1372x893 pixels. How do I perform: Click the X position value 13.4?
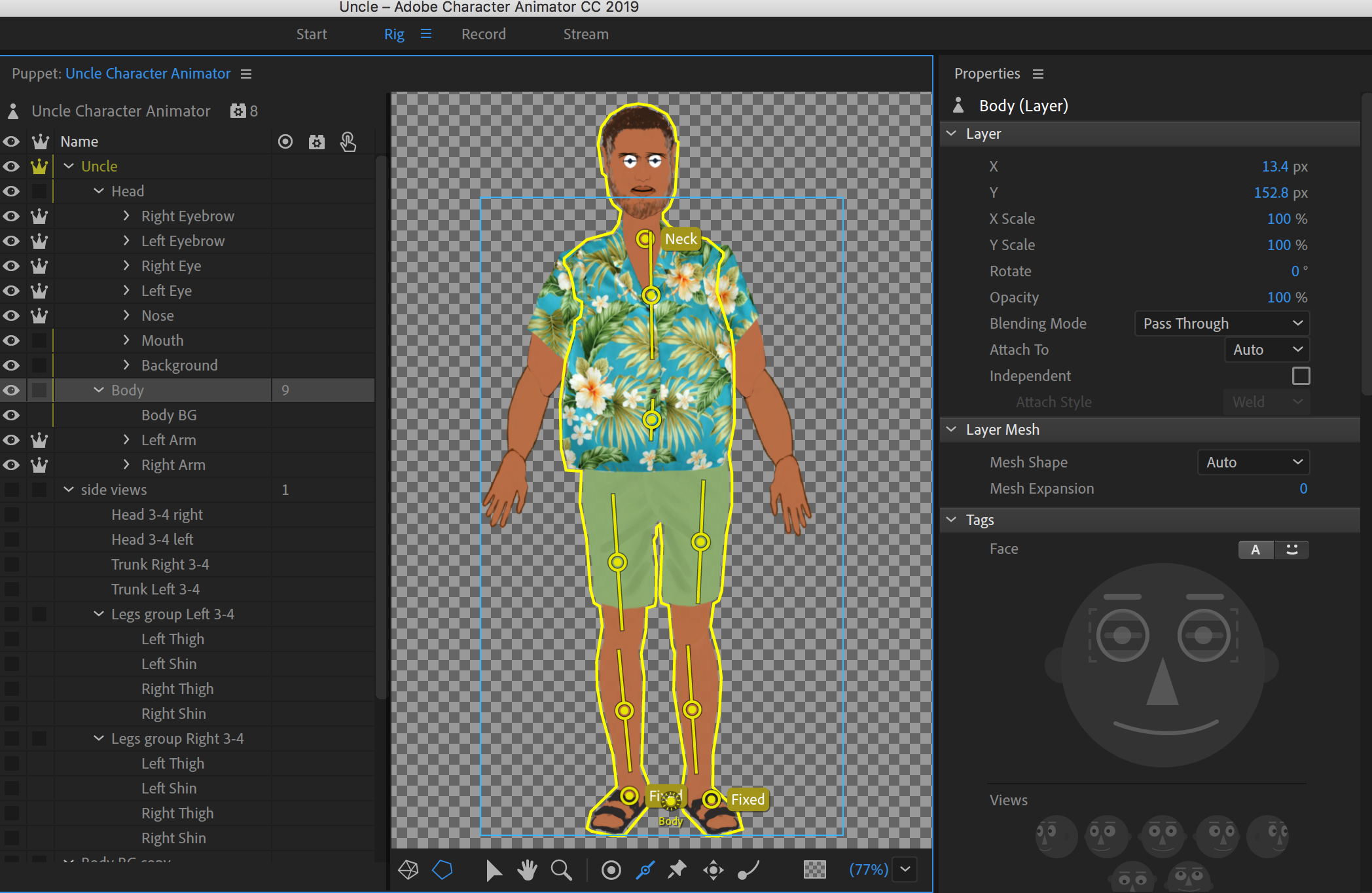pyautogui.click(x=1274, y=166)
